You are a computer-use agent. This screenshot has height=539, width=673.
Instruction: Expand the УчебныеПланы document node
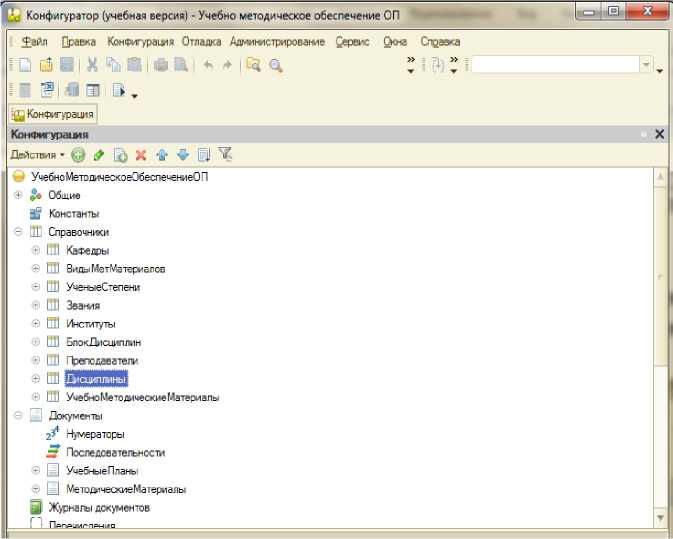pos(36,470)
